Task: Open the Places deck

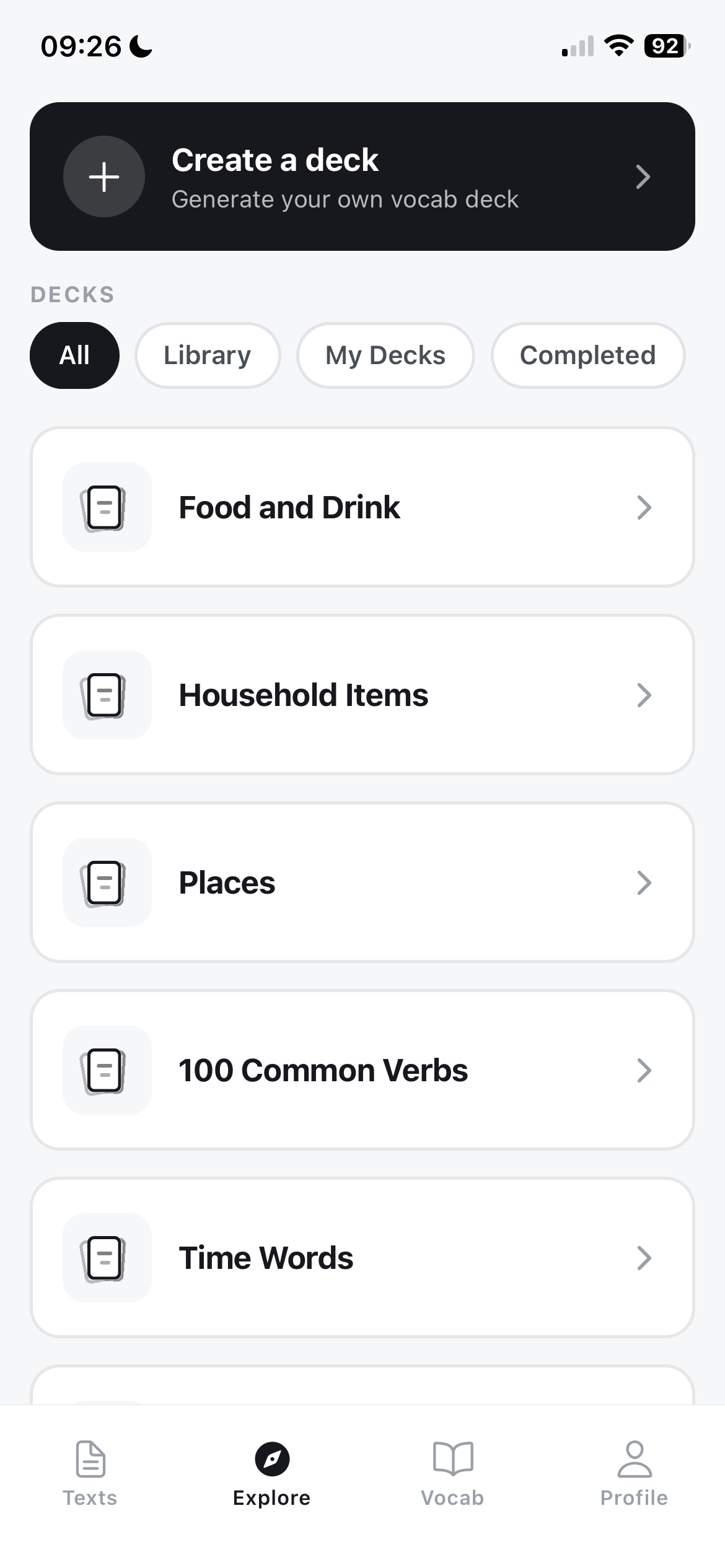Action: (362, 882)
